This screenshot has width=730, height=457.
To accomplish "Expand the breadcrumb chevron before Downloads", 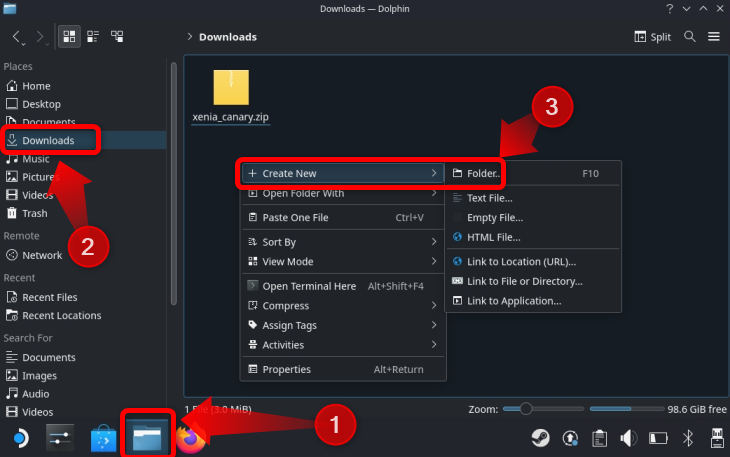I will pos(189,36).
